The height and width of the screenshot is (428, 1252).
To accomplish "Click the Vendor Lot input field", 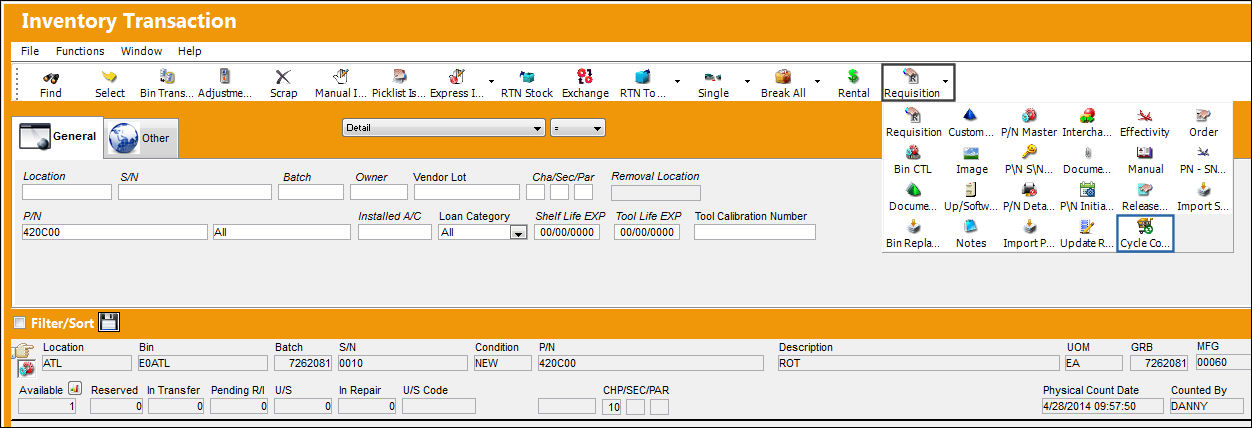I will point(467,192).
